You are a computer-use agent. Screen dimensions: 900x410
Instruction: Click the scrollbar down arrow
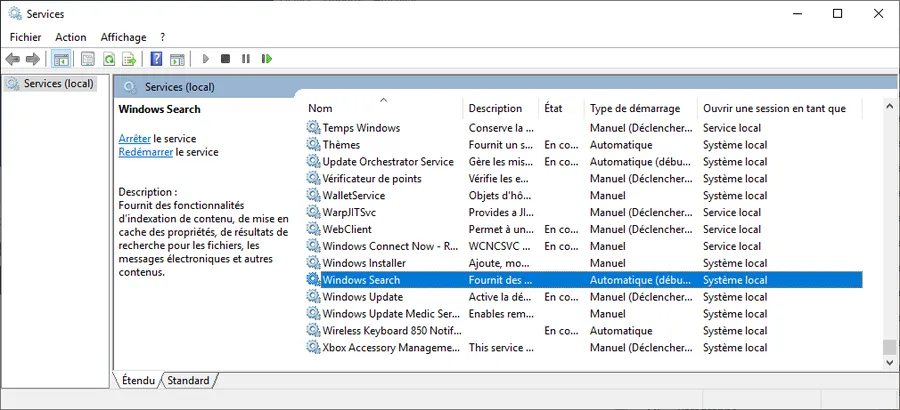pos(889,362)
